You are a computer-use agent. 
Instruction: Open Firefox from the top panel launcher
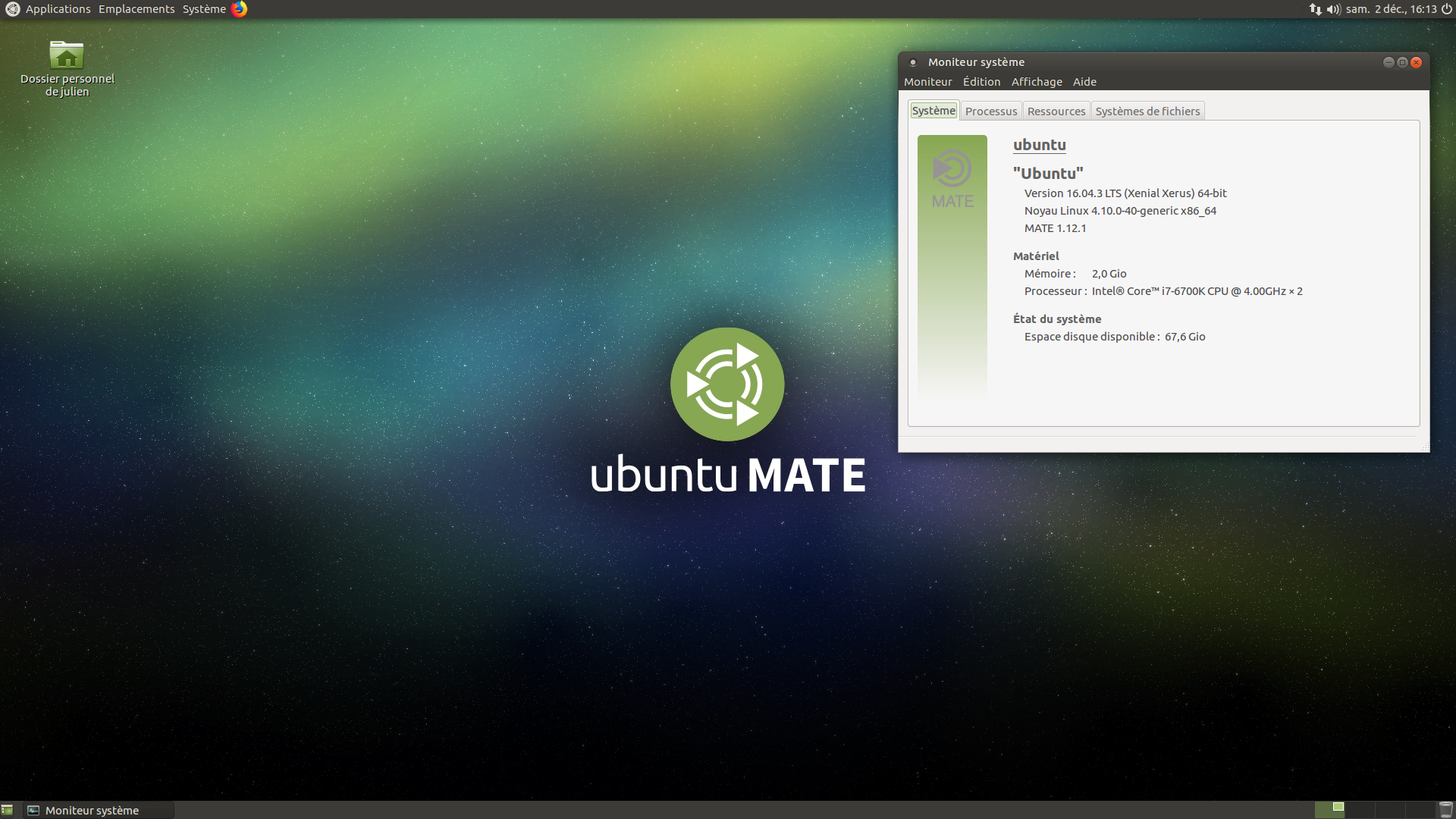pyautogui.click(x=239, y=9)
